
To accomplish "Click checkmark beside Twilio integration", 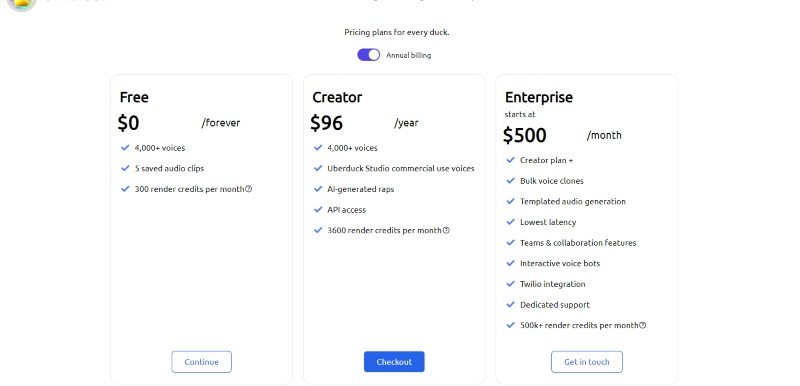I will tap(510, 284).
